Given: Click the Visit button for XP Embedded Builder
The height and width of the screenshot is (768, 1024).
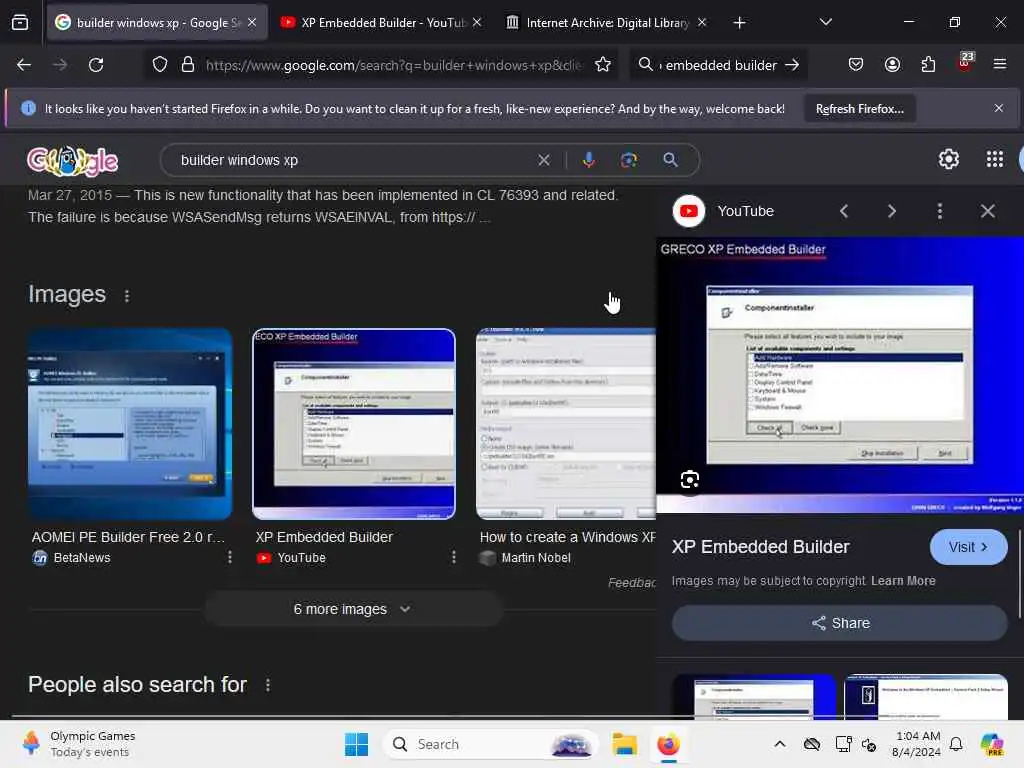Looking at the screenshot, I should click(x=968, y=547).
